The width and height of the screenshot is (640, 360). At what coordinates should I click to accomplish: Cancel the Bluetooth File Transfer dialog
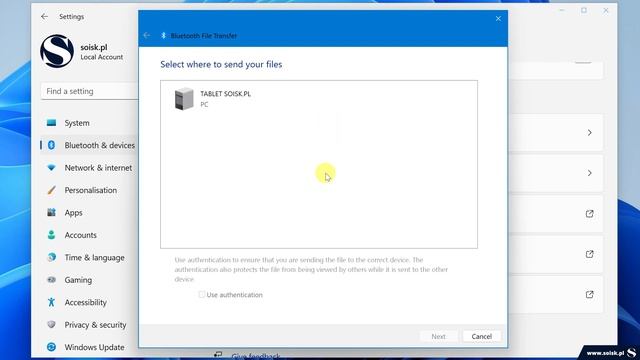482,336
